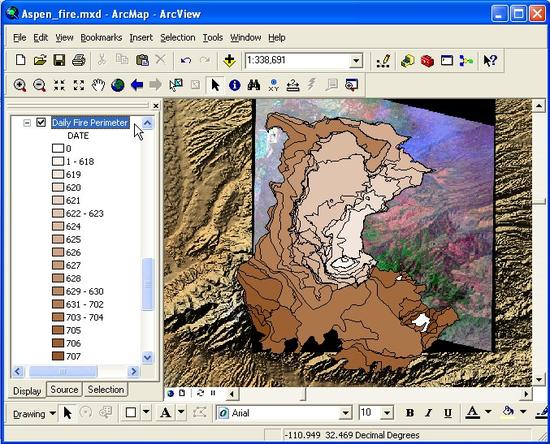Open the ArcToolbox window icon
Image resolution: width=550 pixels, height=444 pixels.
pyautogui.click(x=427, y=61)
